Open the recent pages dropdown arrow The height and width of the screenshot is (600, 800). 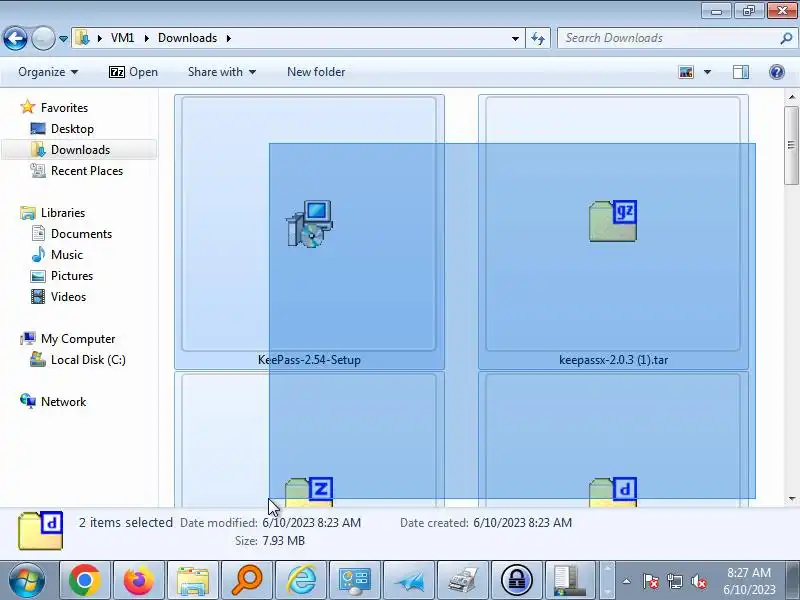pyautogui.click(x=63, y=39)
